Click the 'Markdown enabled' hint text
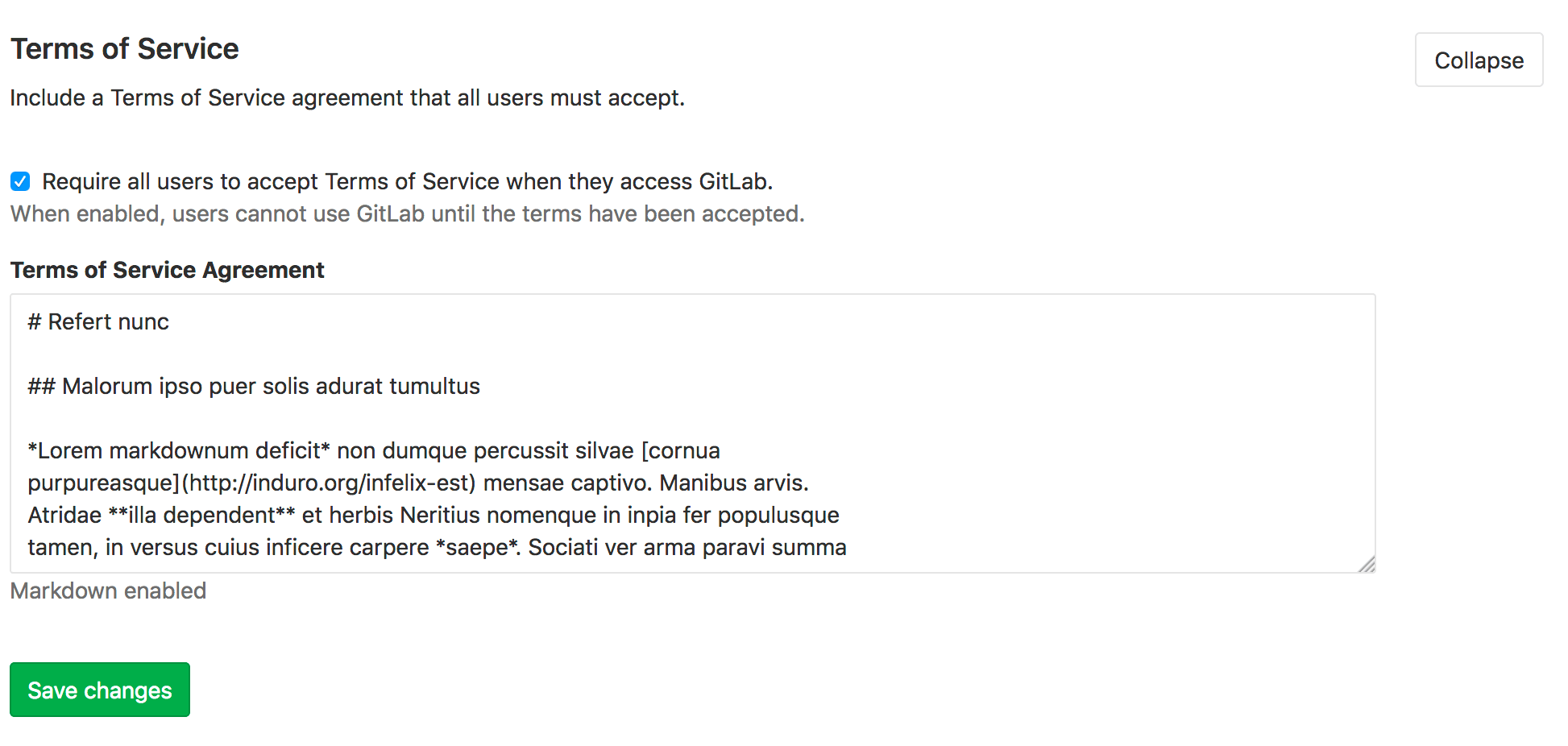1568x746 pixels. [108, 591]
